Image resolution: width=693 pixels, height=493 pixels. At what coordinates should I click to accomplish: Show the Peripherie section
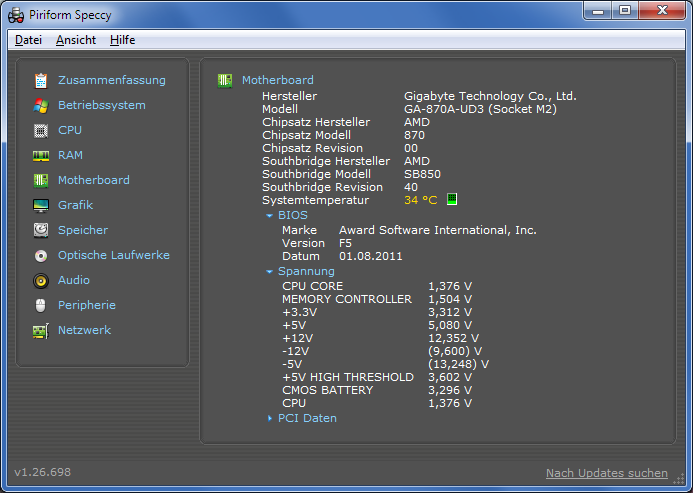tap(87, 305)
